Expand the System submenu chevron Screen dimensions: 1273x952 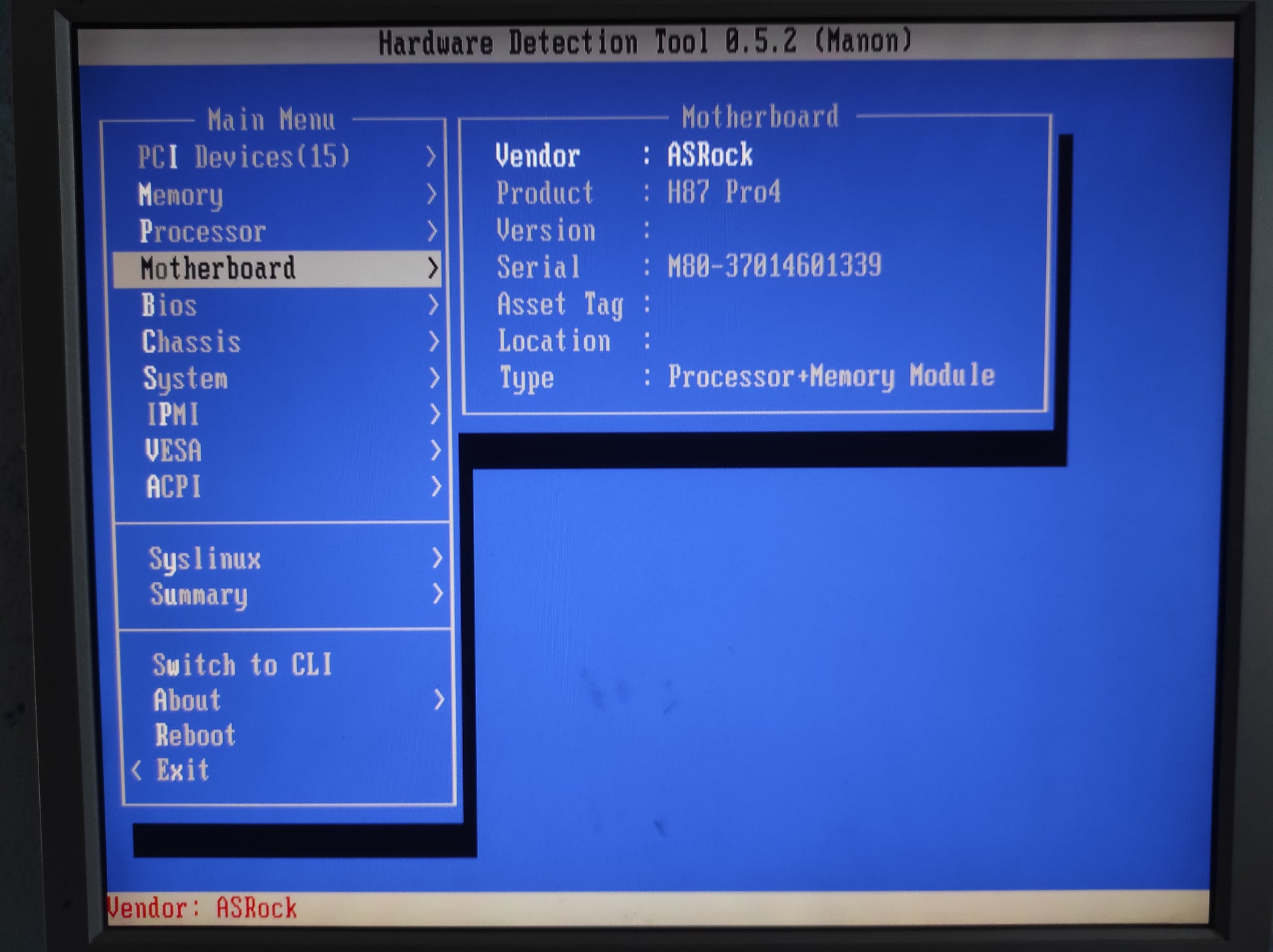(434, 378)
